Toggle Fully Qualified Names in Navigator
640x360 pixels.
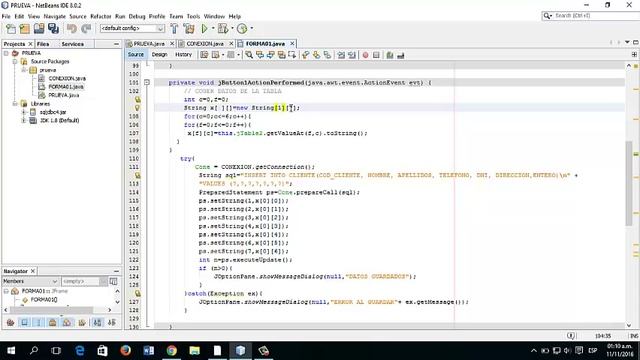click(82, 323)
